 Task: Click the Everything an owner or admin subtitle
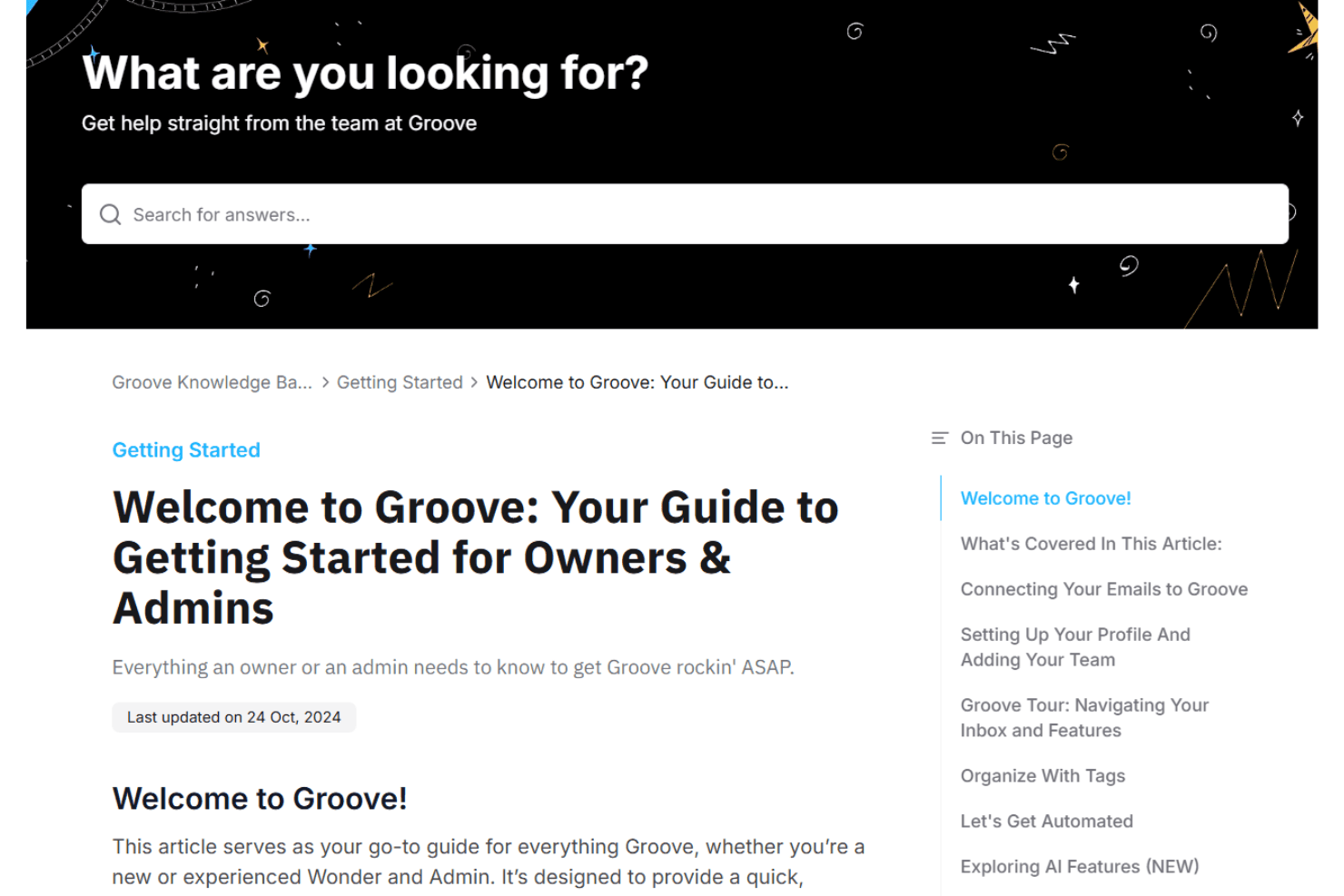[453, 667]
